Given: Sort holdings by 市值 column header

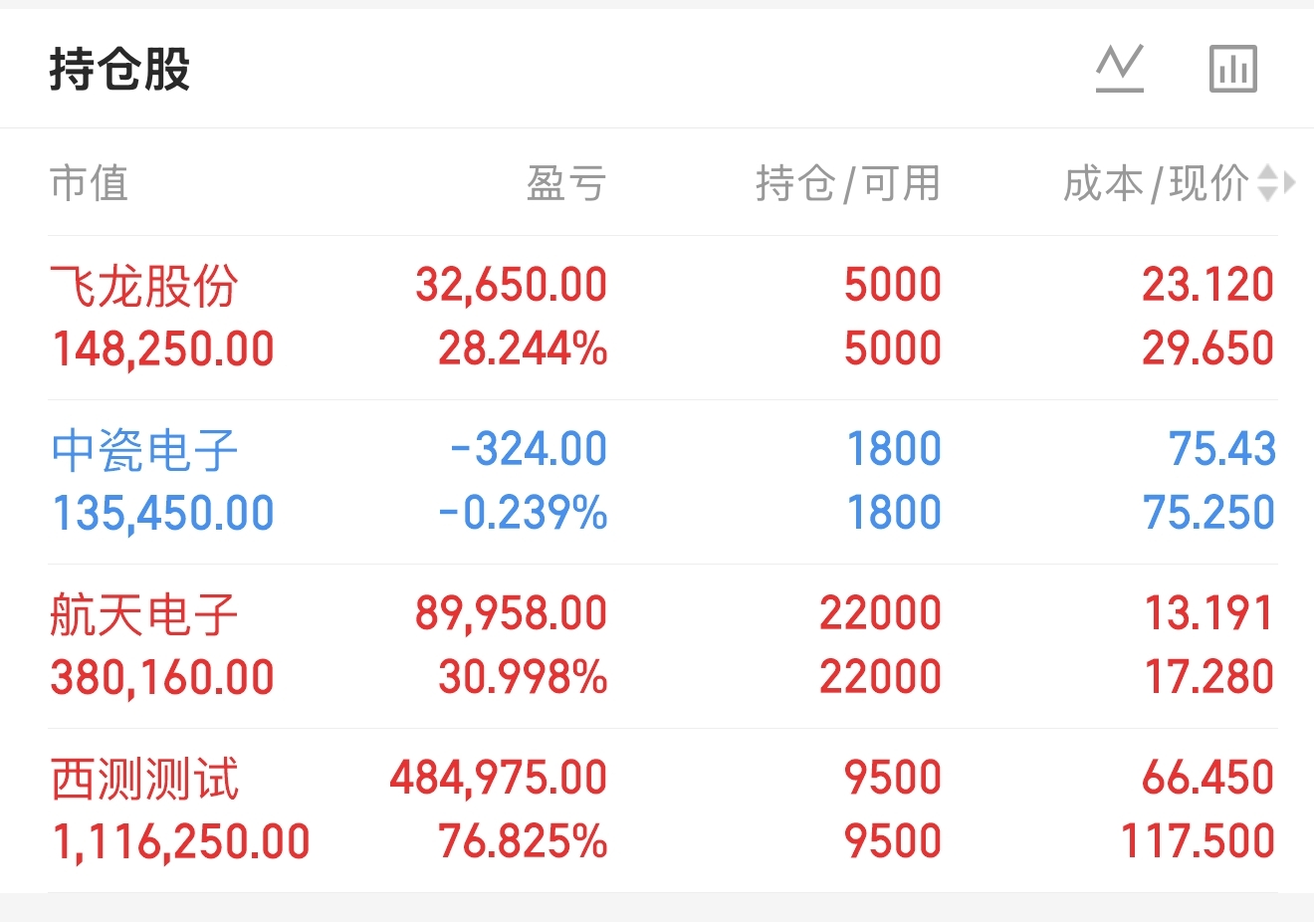Looking at the screenshot, I should point(89,183).
